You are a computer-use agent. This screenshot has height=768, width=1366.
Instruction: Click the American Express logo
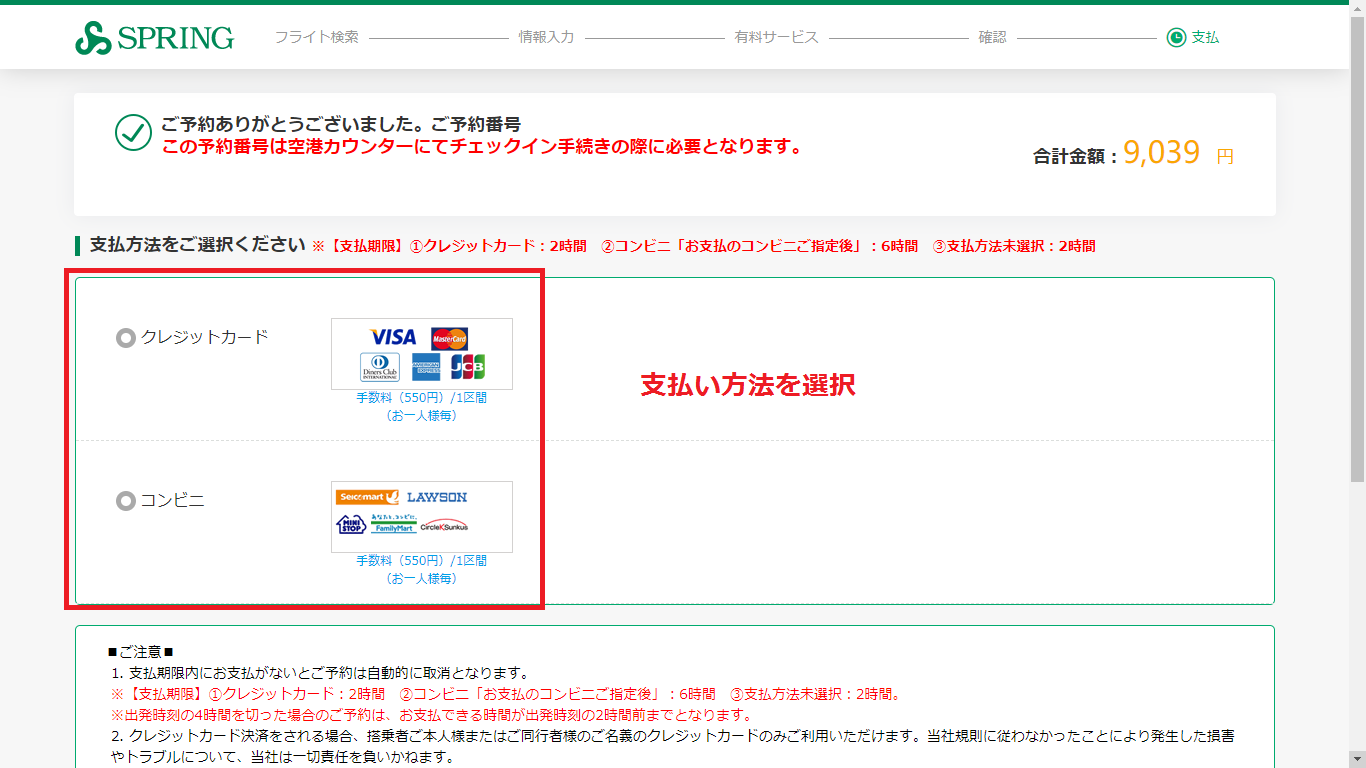(426, 367)
